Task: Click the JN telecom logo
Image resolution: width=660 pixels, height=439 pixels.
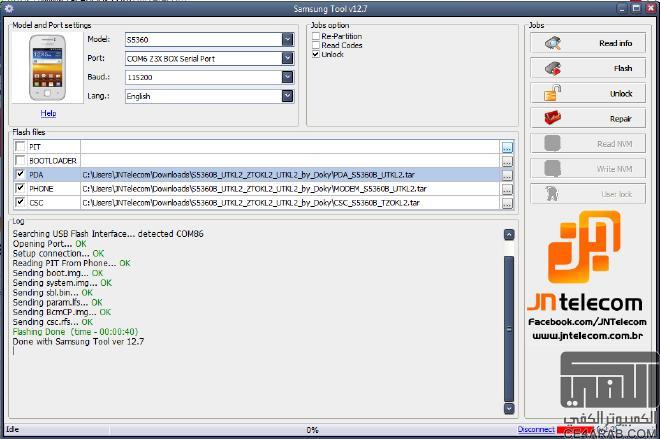Action: [x=585, y=261]
